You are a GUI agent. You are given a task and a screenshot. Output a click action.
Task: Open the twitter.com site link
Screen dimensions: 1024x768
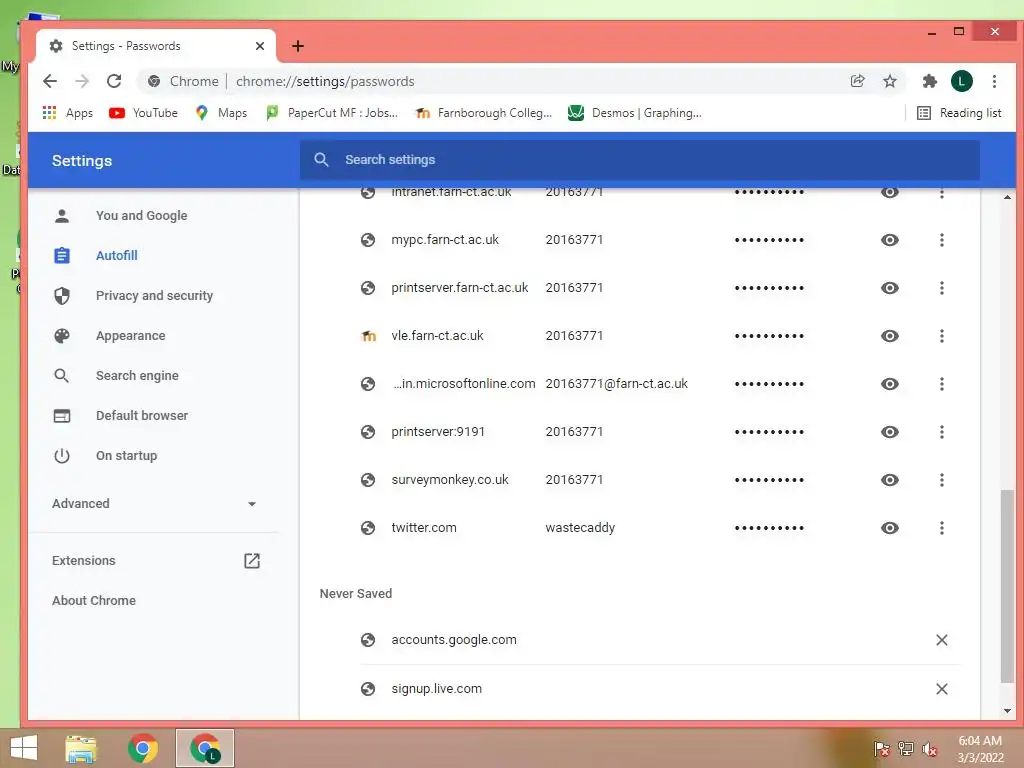tap(423, 528)
